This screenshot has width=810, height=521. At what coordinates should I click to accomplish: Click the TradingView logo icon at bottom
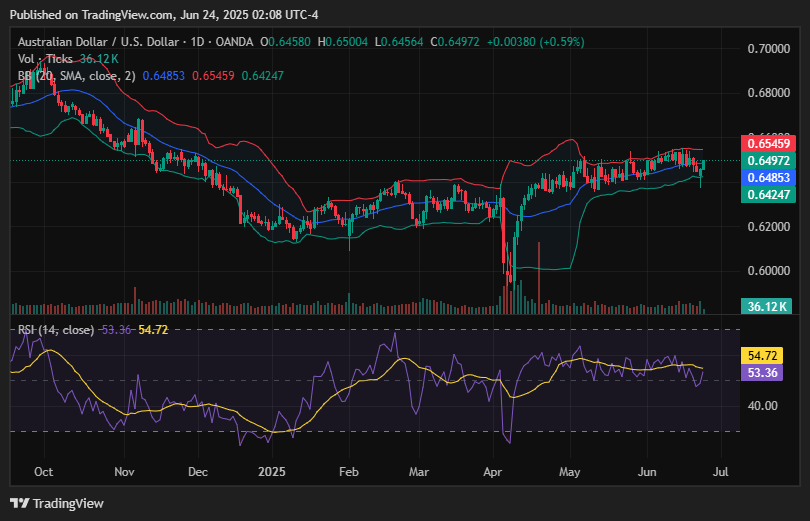click(x=20, y=503)
